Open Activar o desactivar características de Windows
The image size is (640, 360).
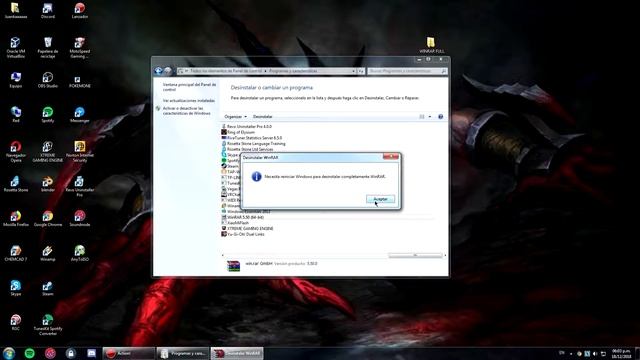coord(187,111)
